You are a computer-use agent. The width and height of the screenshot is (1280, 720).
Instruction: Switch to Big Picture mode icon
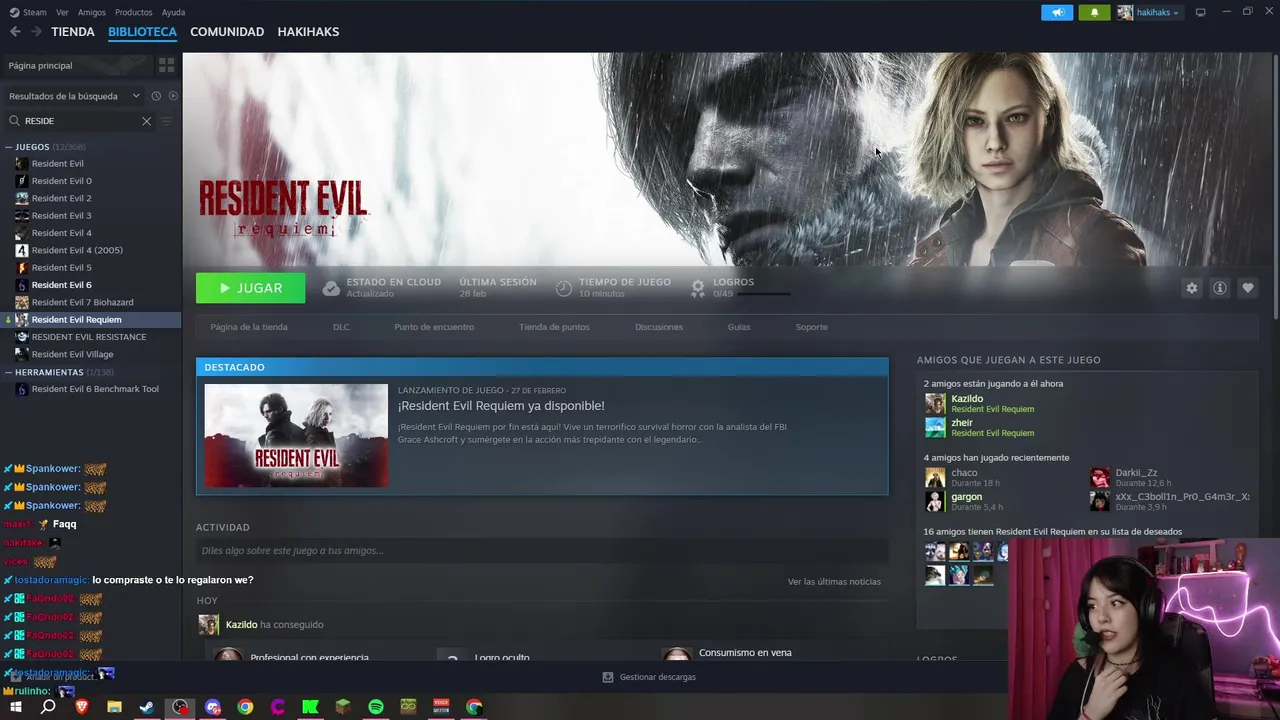click(x=1200, y=12)
